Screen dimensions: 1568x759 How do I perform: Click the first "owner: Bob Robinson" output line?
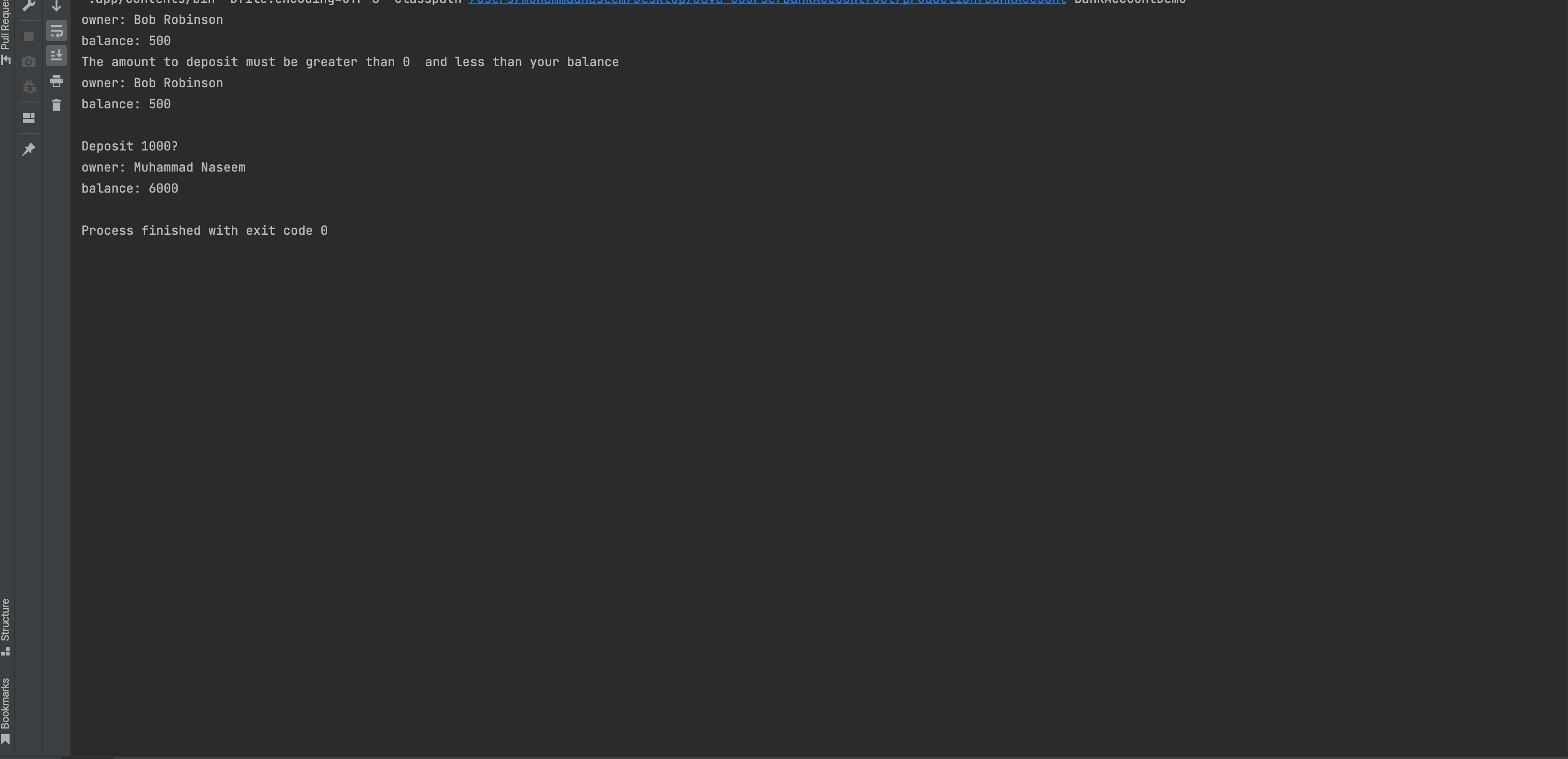[x=152, y=20]
